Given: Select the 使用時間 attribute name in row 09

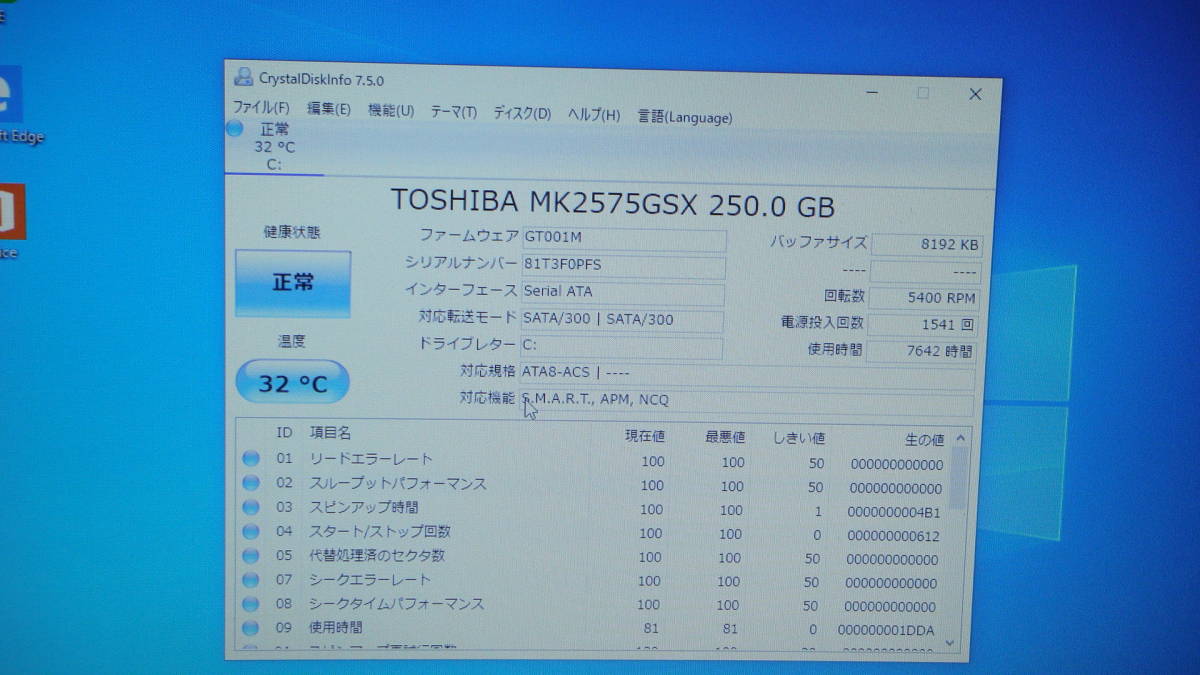Looking at the screenshot, I should click(x=336, y=628).
